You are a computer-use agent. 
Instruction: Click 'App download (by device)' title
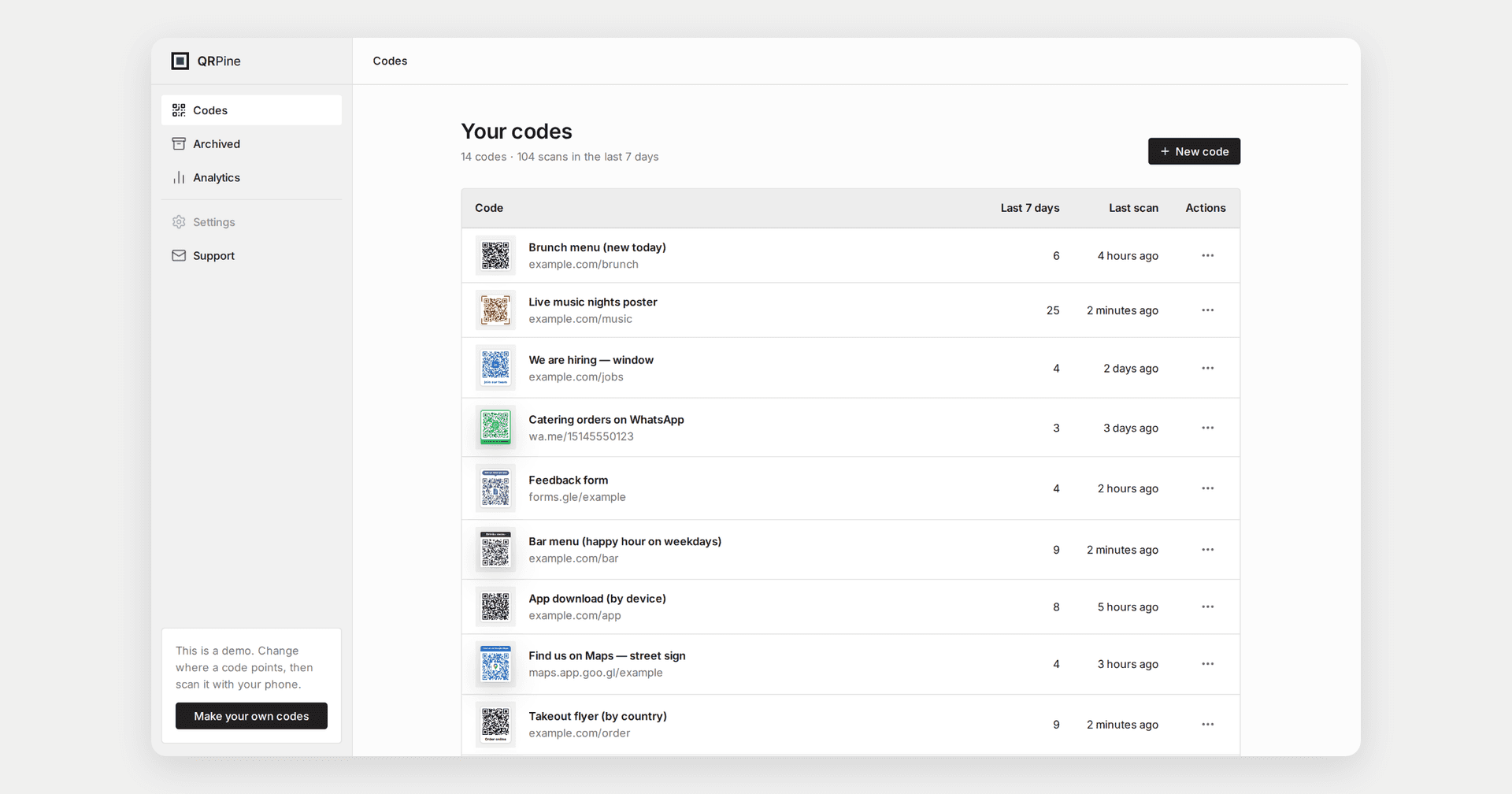(597, 599)
